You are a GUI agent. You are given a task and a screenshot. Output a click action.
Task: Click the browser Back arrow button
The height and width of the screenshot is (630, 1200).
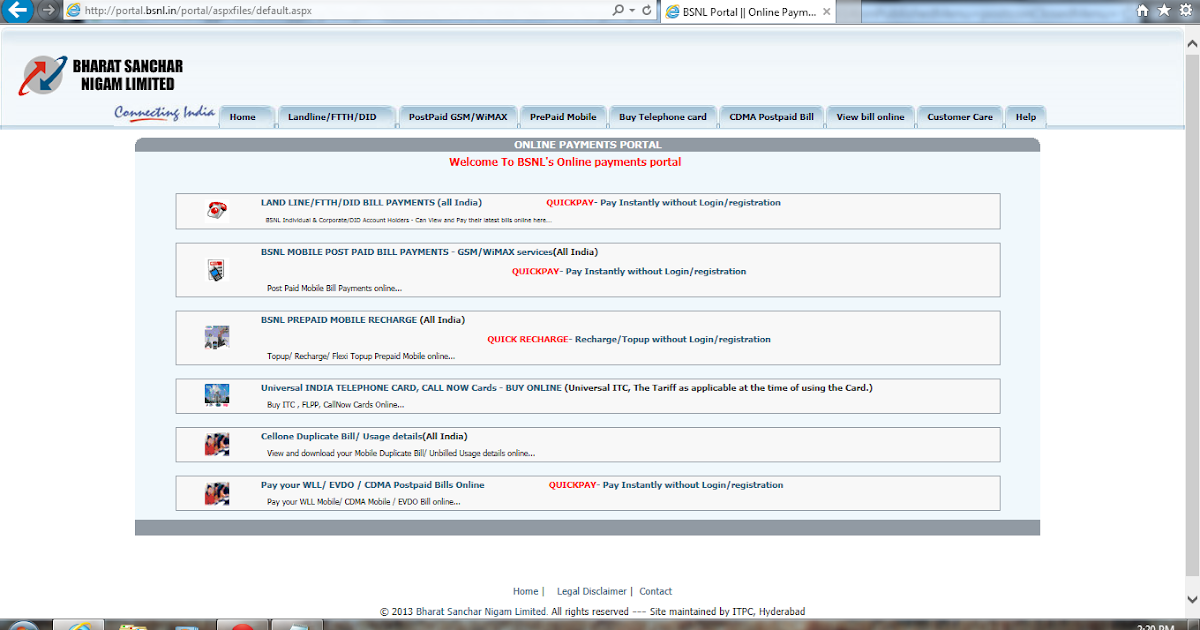coord(18,10)
